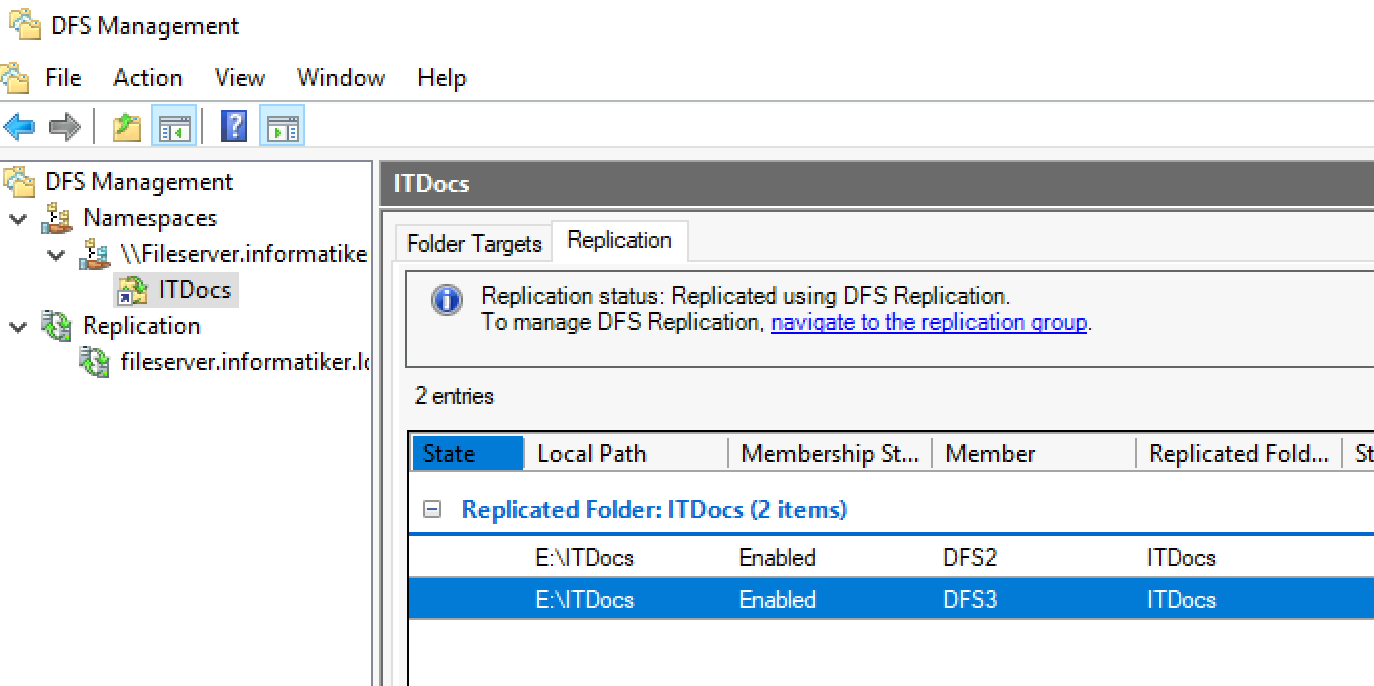The width and height of the screenshot is (1374, 686).
Task: Click E:\ITDocs path in DFS2 row
Action: pyautogui.click(x=584, y=557)
